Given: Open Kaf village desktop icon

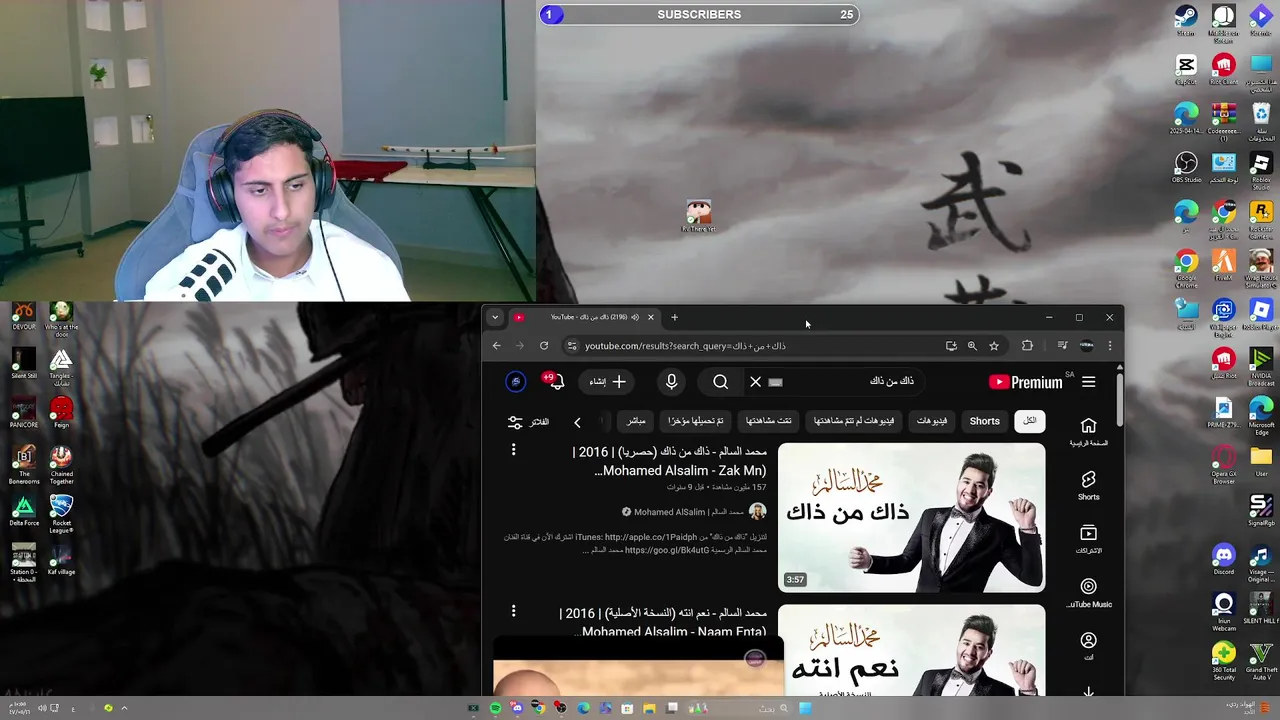Looking at the screenshot, I should (x=61, y=560).
